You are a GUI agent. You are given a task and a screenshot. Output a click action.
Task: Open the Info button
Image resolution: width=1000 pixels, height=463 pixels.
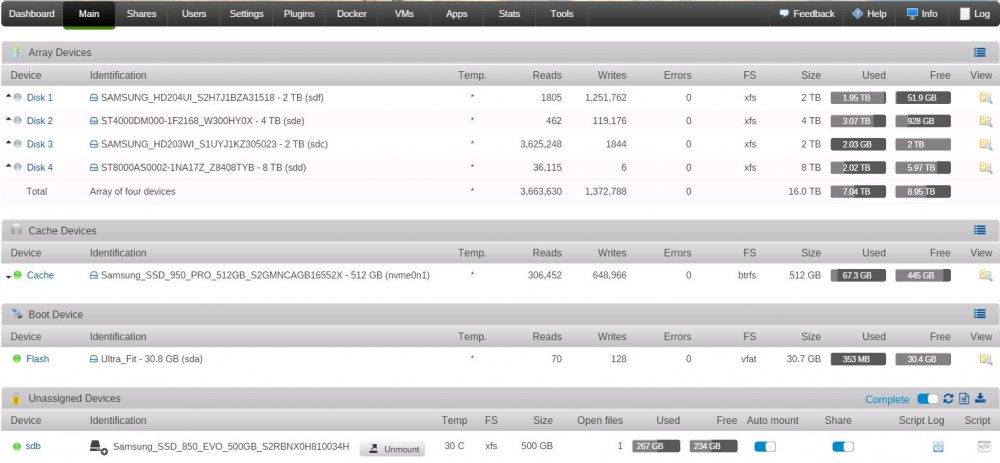click(922, 14)
